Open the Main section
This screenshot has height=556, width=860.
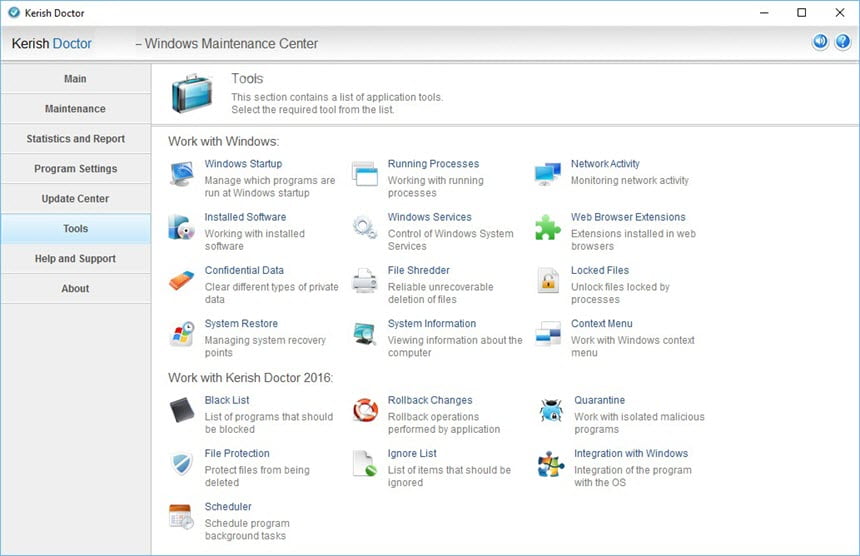[76, 78]
